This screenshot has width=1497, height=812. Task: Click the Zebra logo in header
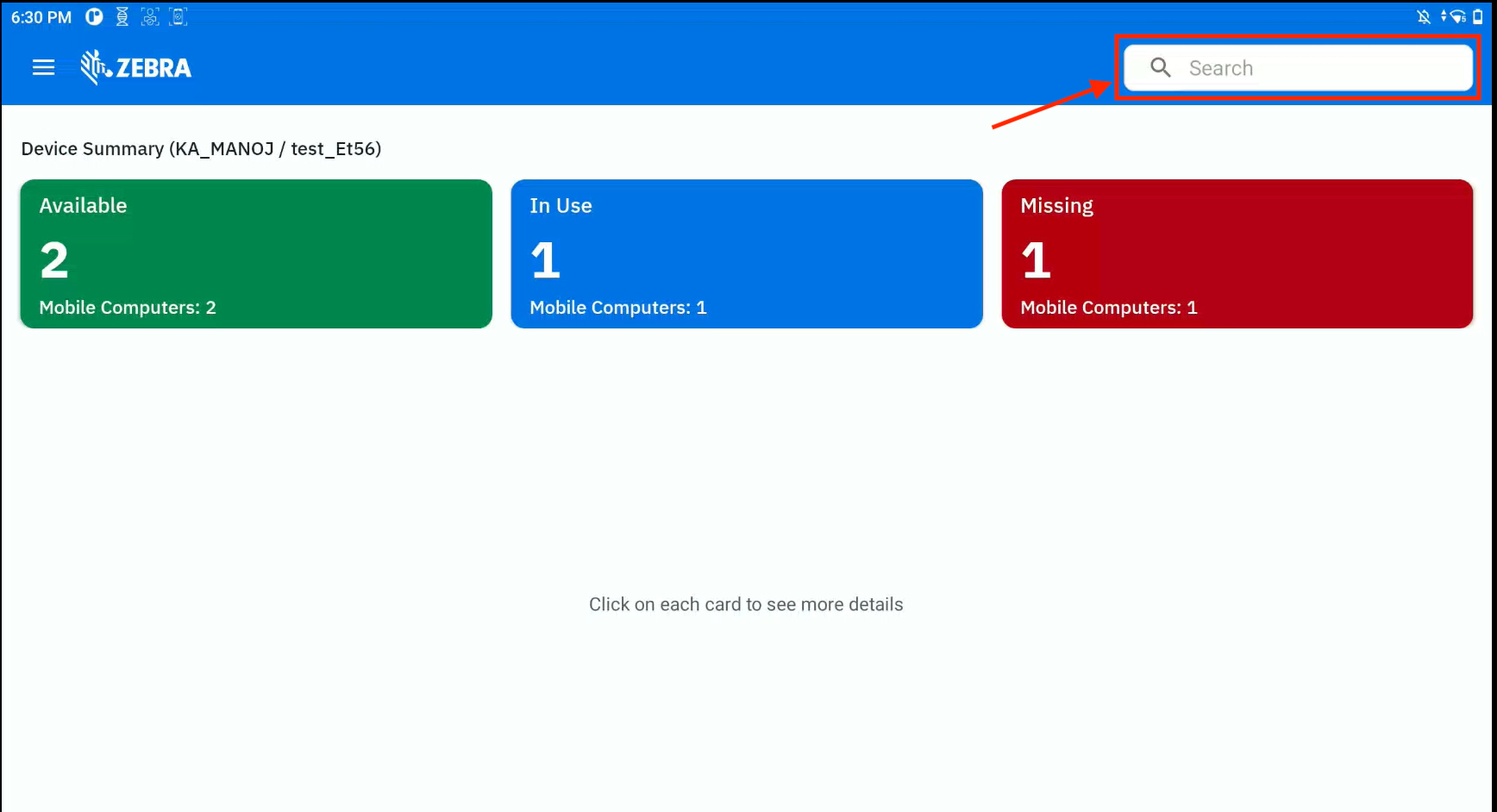tap(136, 67)
